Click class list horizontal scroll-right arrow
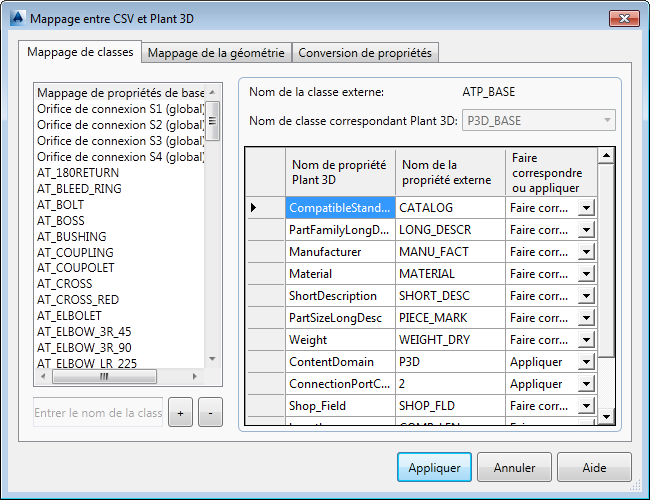 tap(194, 376)
